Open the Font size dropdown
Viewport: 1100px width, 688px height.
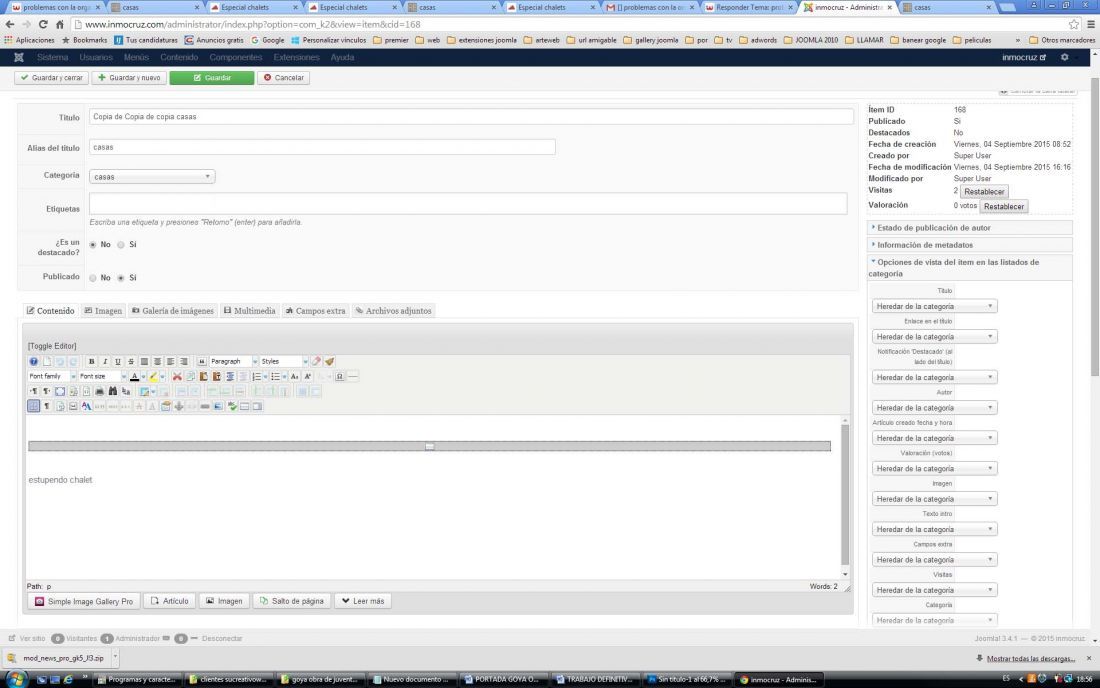pos(102,377)
